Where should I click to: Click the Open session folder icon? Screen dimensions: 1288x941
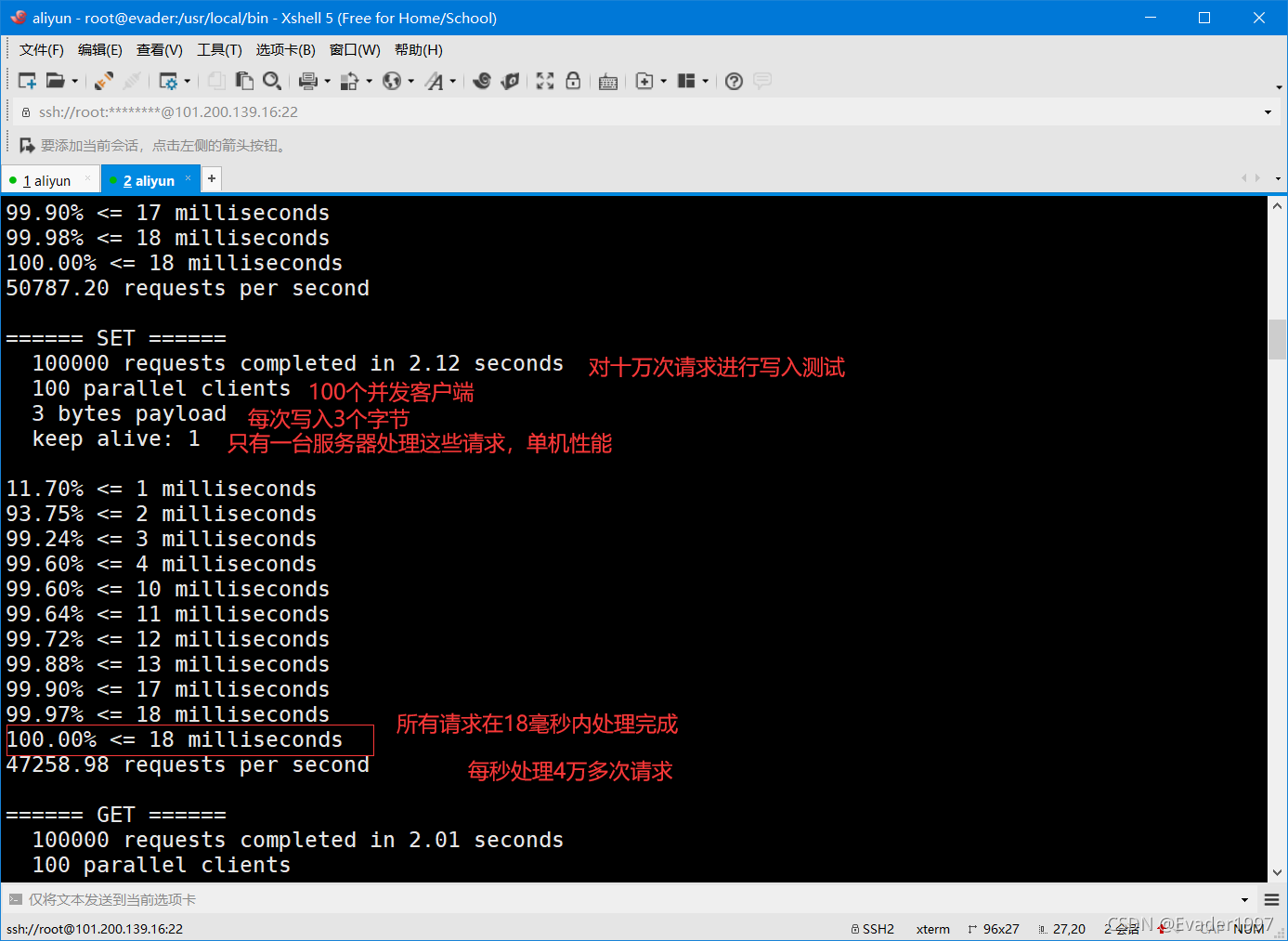56,81
